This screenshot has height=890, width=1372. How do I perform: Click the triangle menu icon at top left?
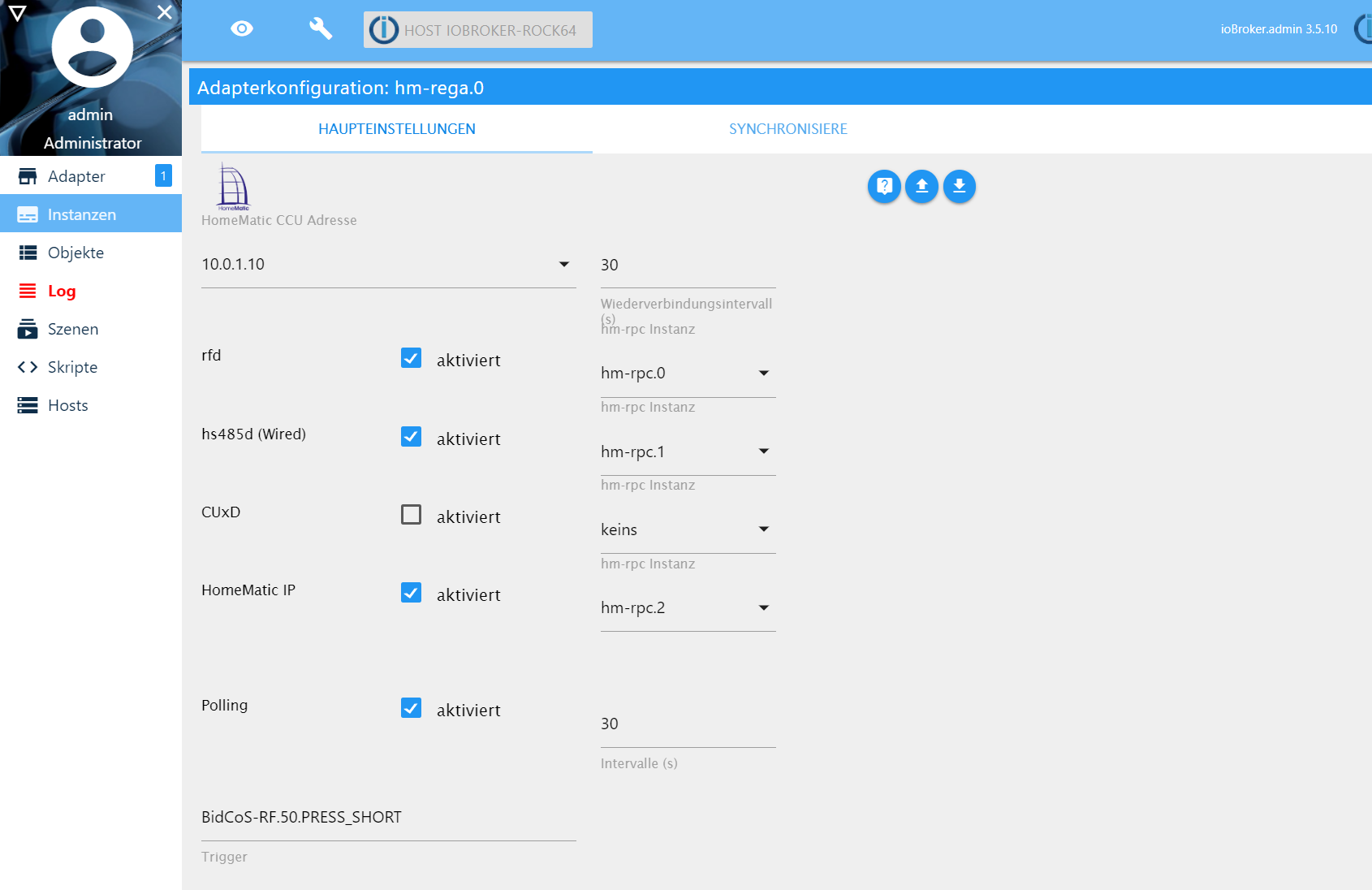pyautogui.click(x=17, y=12)
